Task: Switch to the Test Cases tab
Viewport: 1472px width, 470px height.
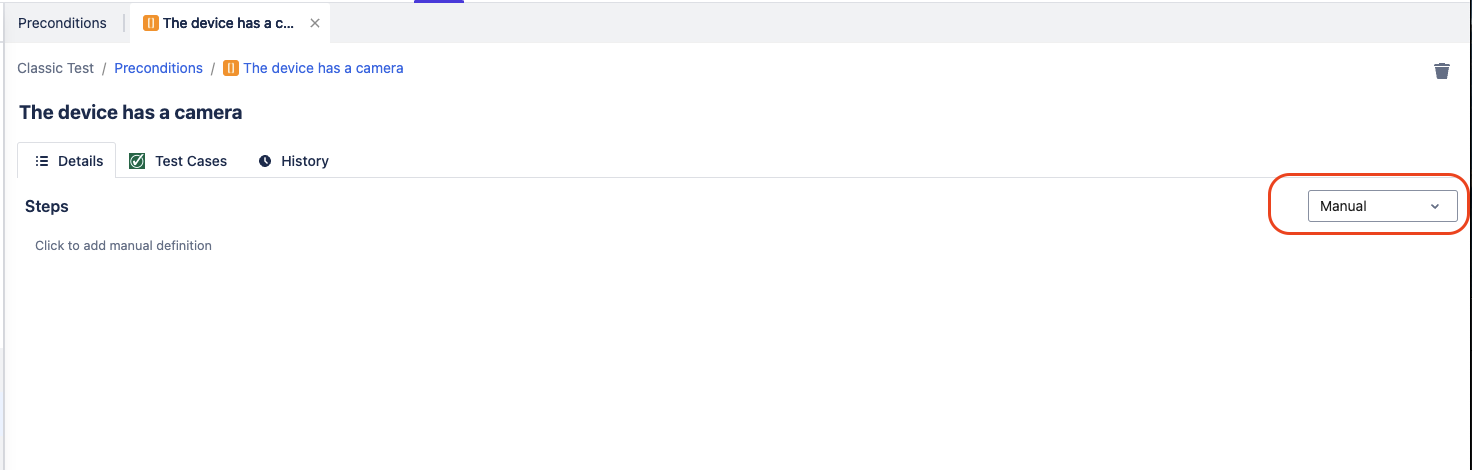Action: 190,161
